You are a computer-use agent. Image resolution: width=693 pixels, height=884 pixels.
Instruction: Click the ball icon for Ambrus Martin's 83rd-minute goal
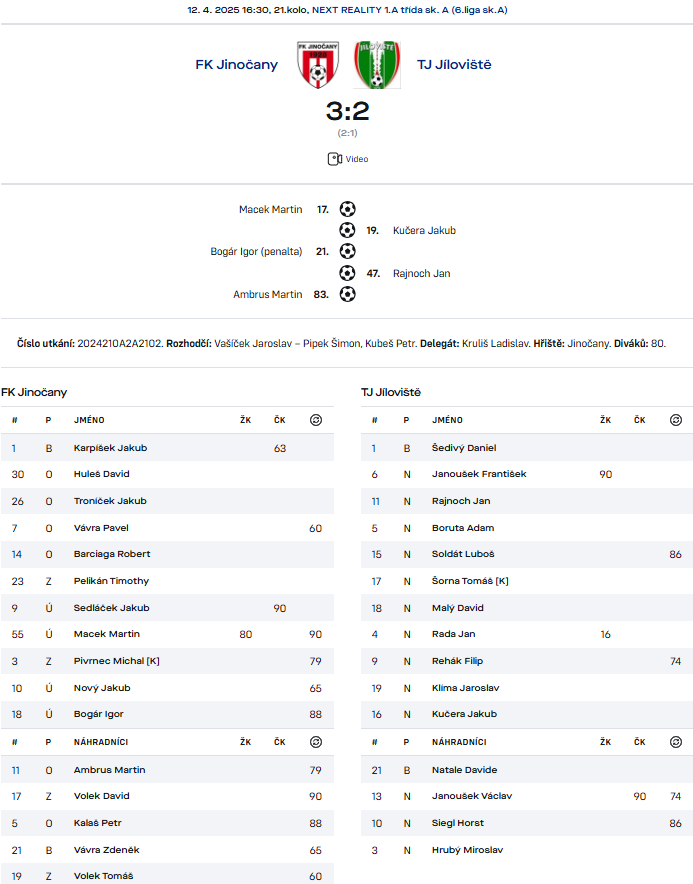347,294
